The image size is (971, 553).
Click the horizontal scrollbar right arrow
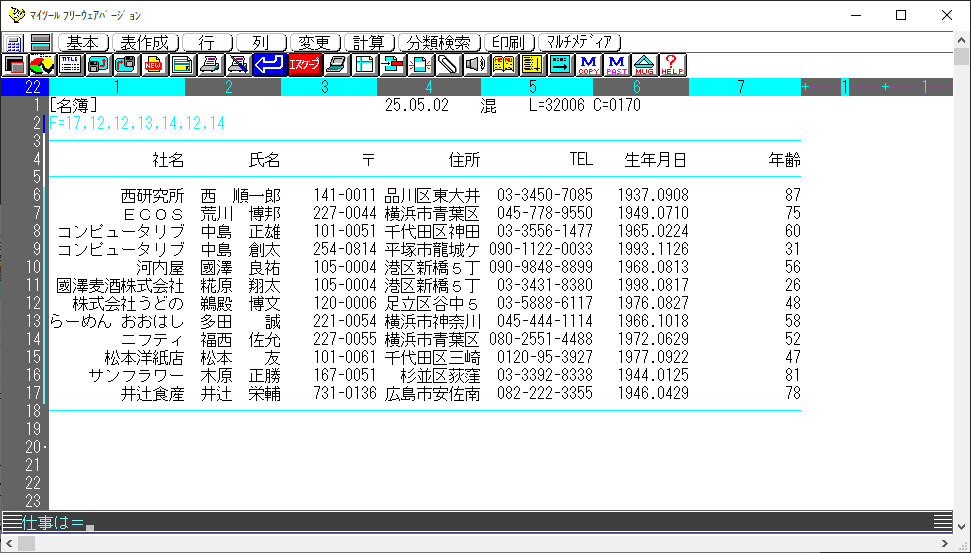point(946,544)
